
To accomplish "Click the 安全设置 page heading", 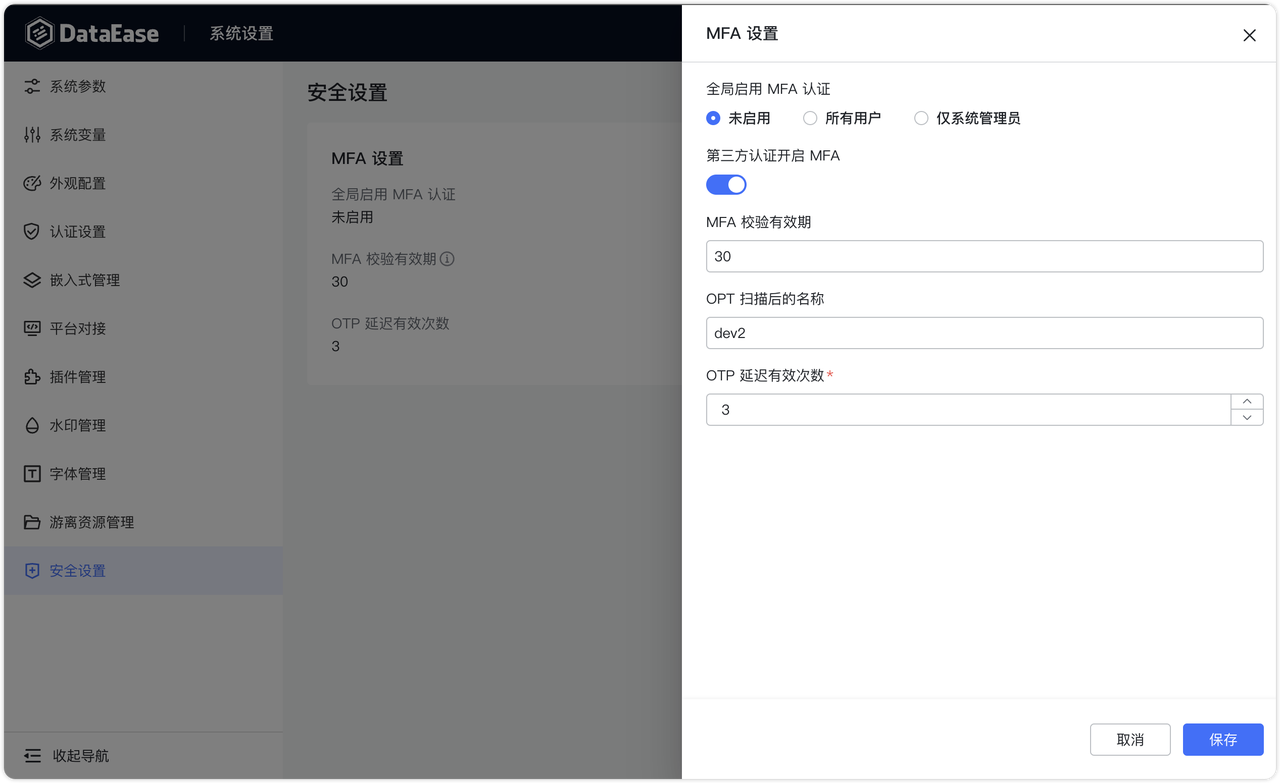I will (x=347, y=93).
